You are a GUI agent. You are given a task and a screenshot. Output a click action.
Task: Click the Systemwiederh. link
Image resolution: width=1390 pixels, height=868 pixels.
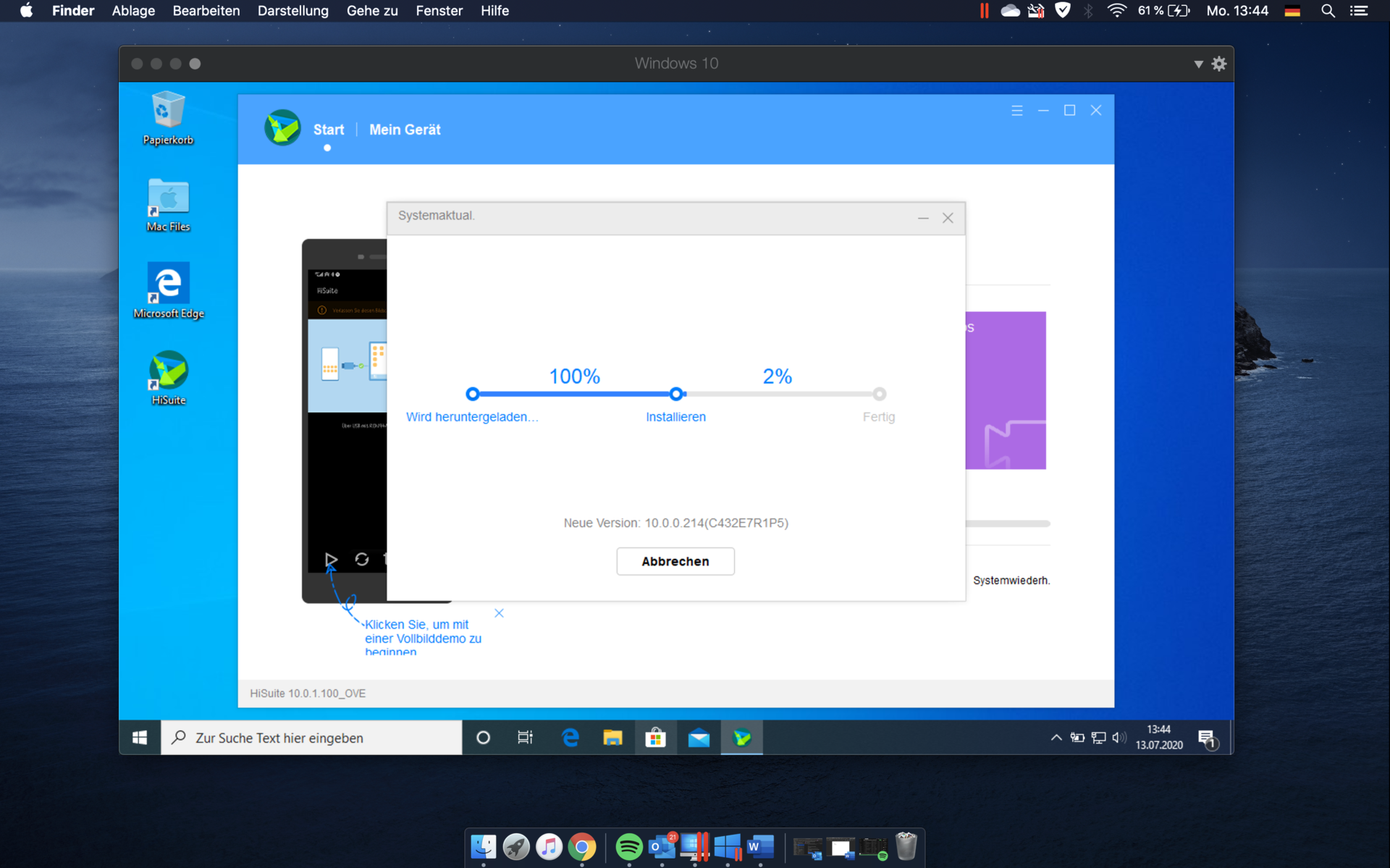point(1011,581)
